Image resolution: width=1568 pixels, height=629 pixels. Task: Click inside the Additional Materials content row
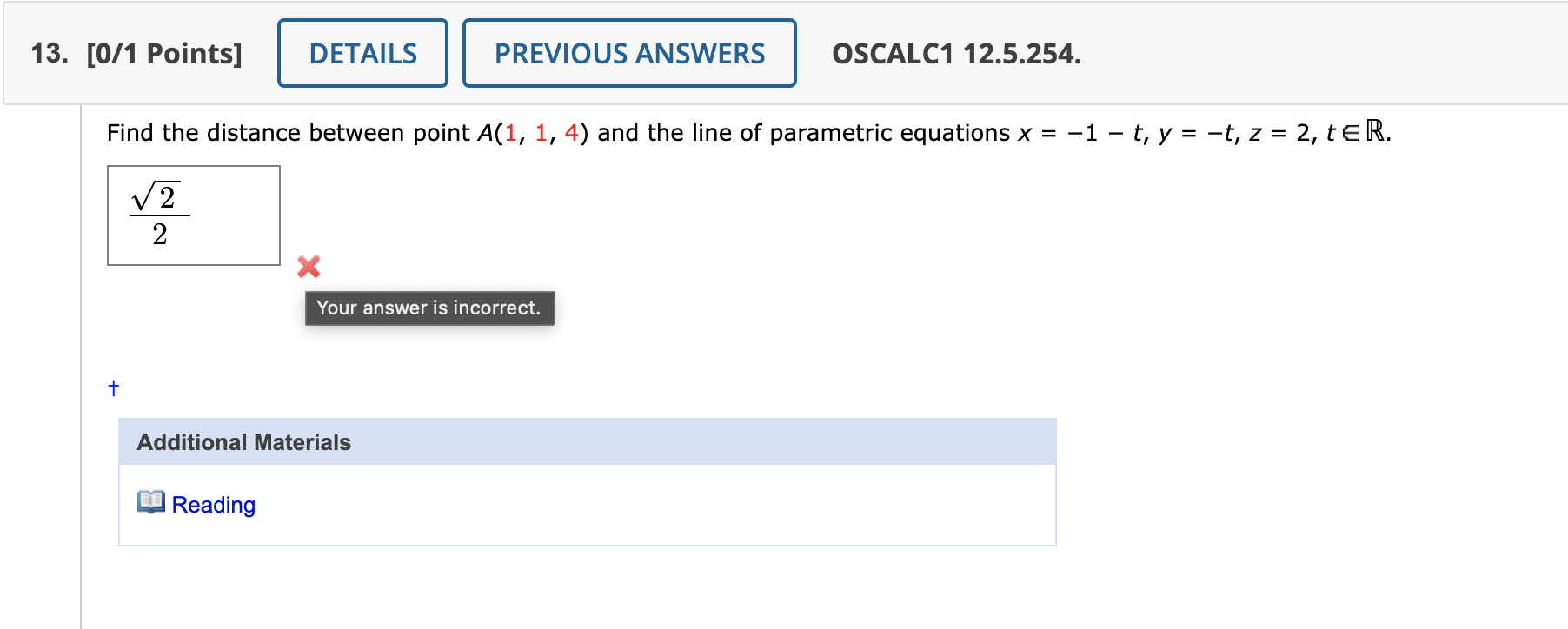coord(608,504)
